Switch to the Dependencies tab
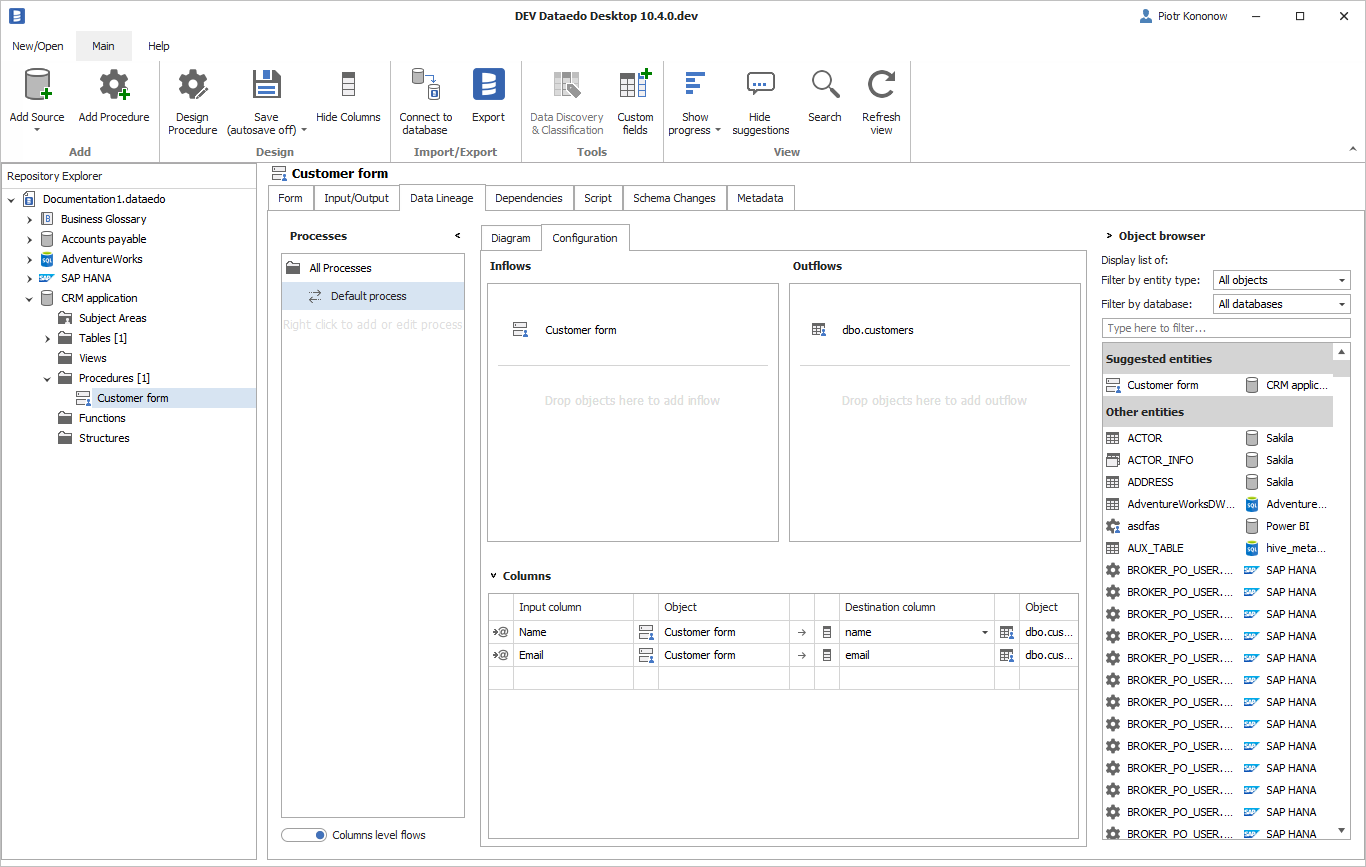1366x867 pixels. pyautogui.click(x=528, y=198)
